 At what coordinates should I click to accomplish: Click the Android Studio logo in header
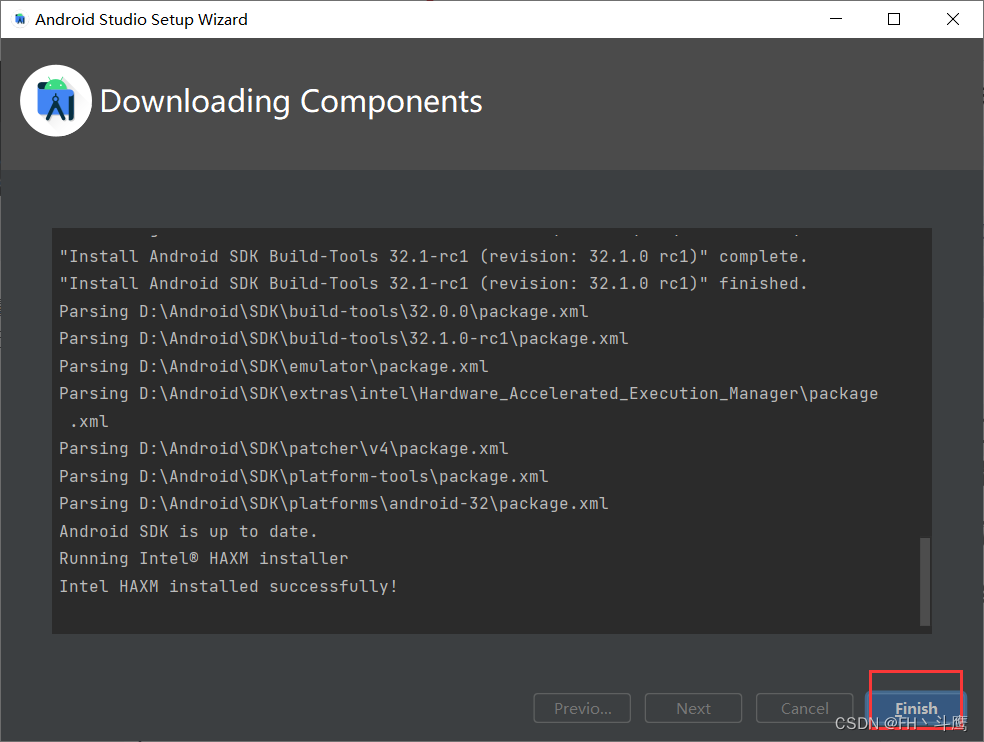click(x=56, y=100)
